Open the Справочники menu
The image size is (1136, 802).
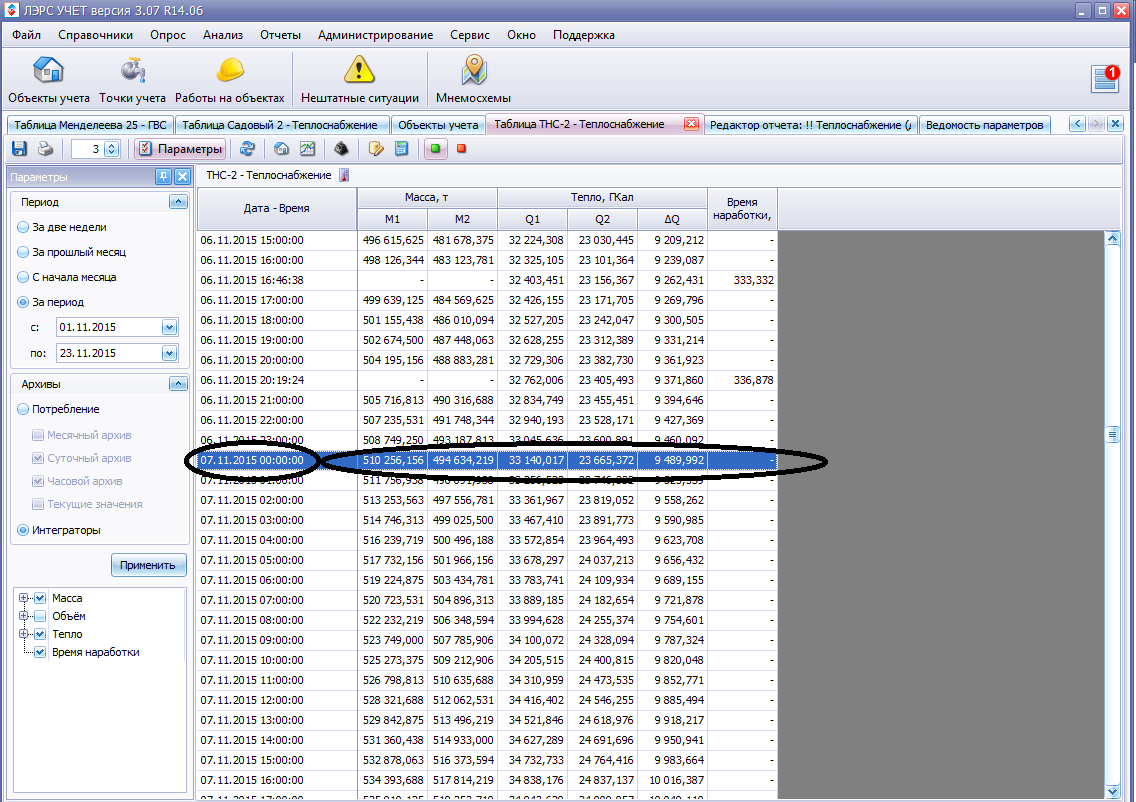[x=96, y=35]
